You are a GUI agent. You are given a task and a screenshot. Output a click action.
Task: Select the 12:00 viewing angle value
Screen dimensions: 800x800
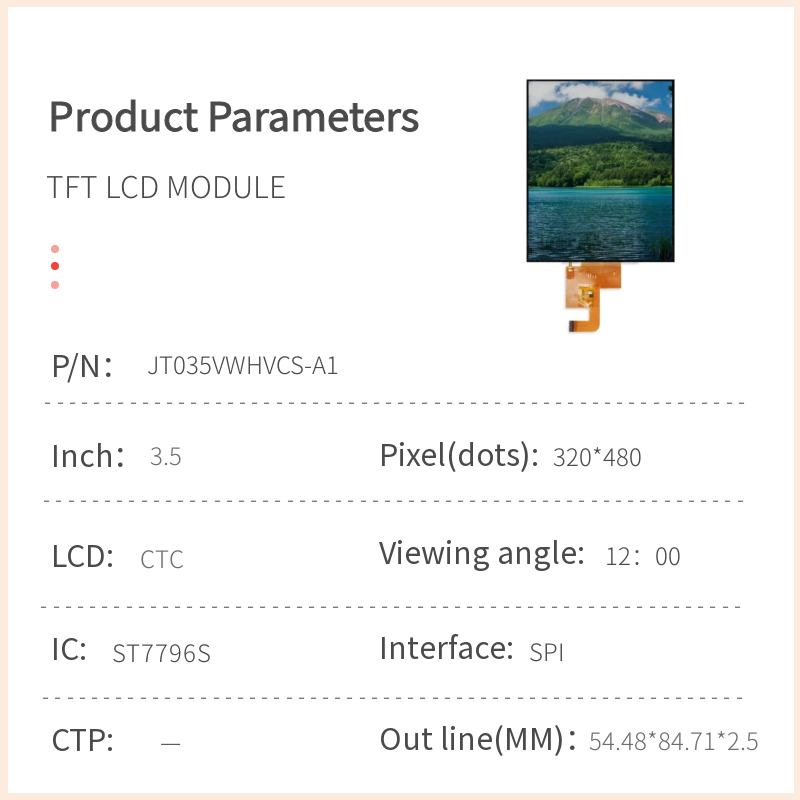[x=643, y=557]
